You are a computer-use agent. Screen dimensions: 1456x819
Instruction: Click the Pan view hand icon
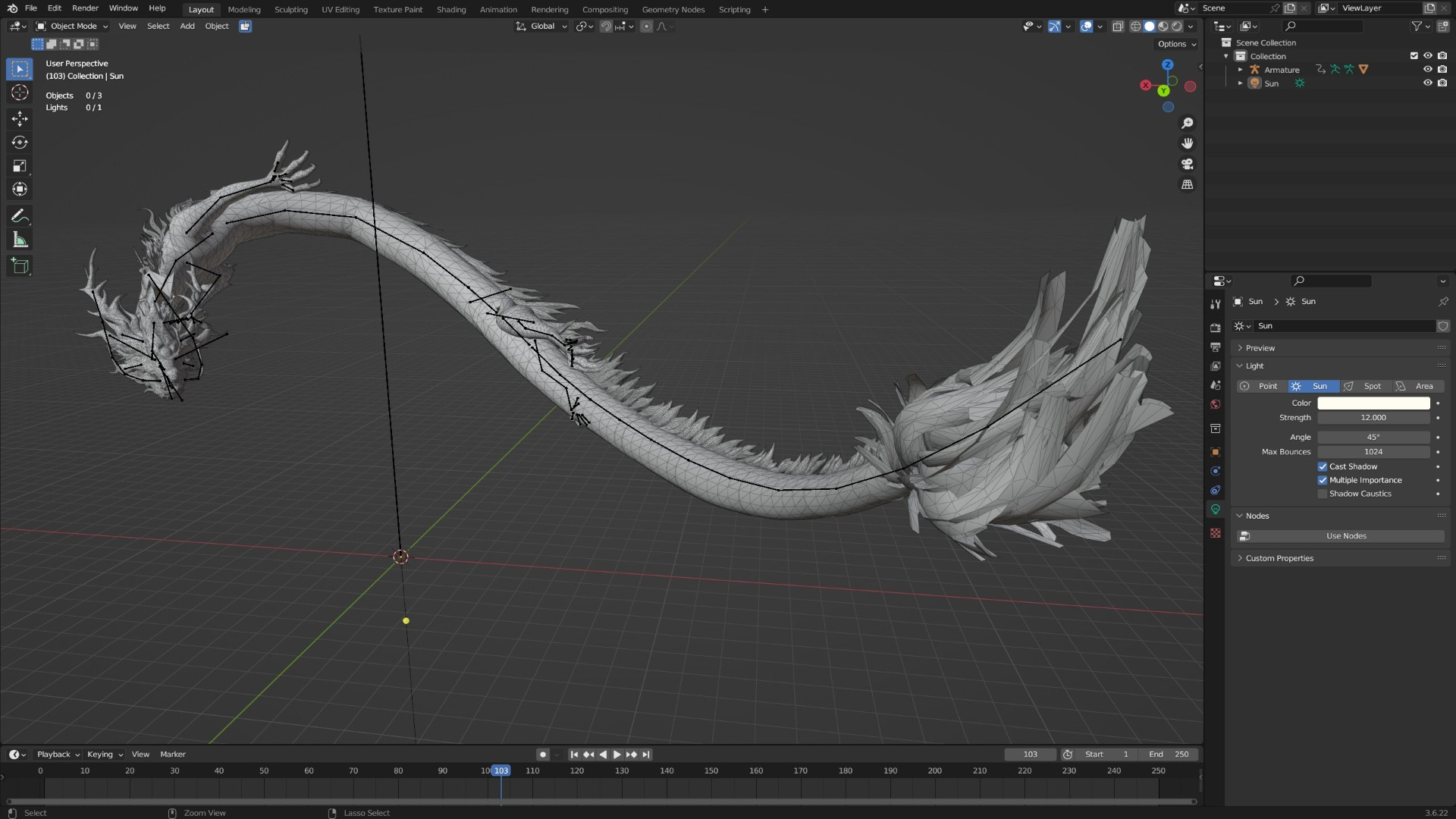pos(1188,144)
